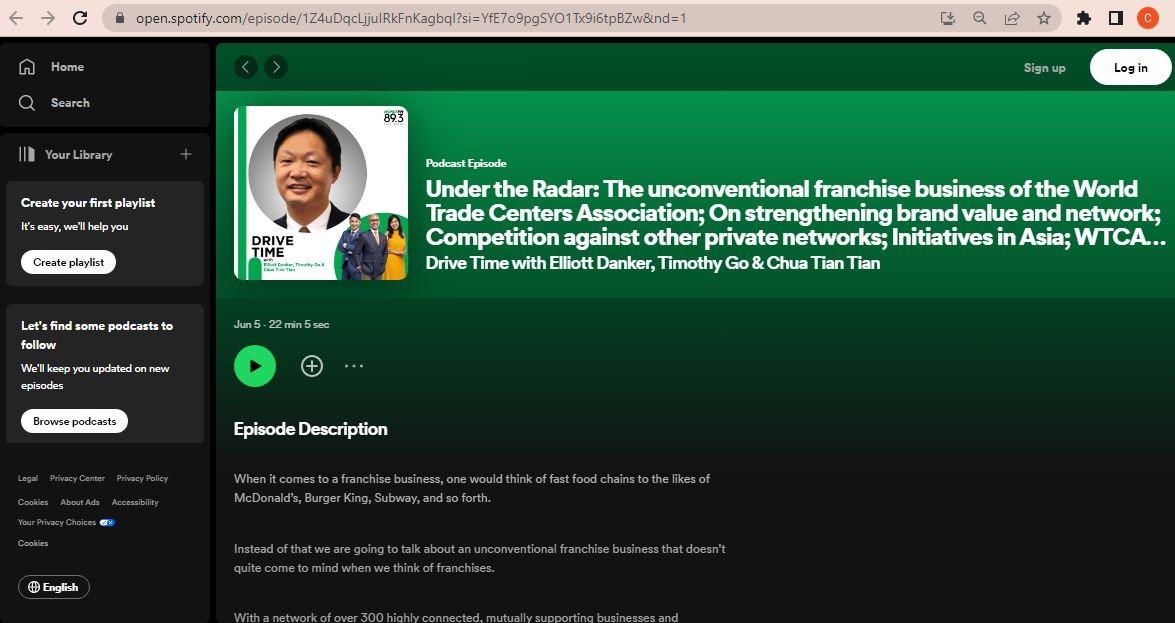Click the 'Jun 5 · 22 min 5 sec' text
Image resolution: width=1175 pixels, height=623 pixels.
point(282,325)
